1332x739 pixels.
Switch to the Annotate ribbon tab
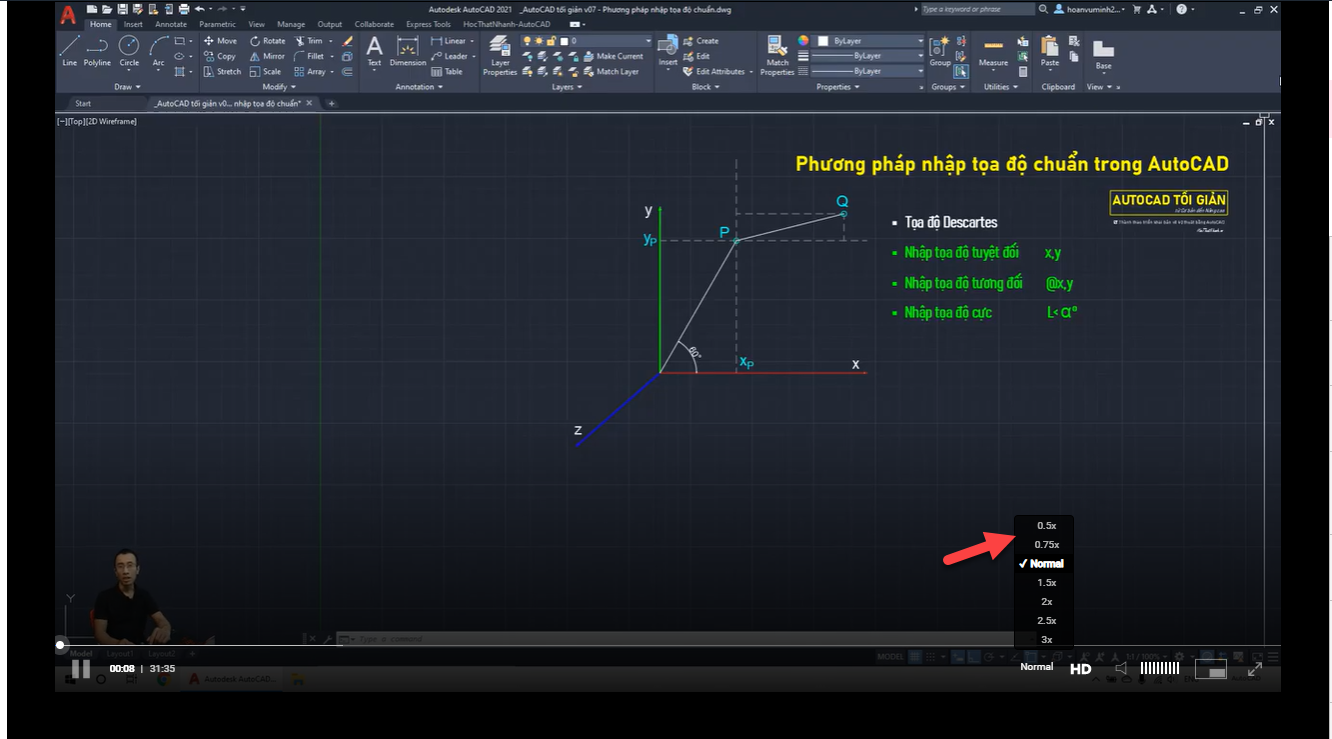click(171, 24)
